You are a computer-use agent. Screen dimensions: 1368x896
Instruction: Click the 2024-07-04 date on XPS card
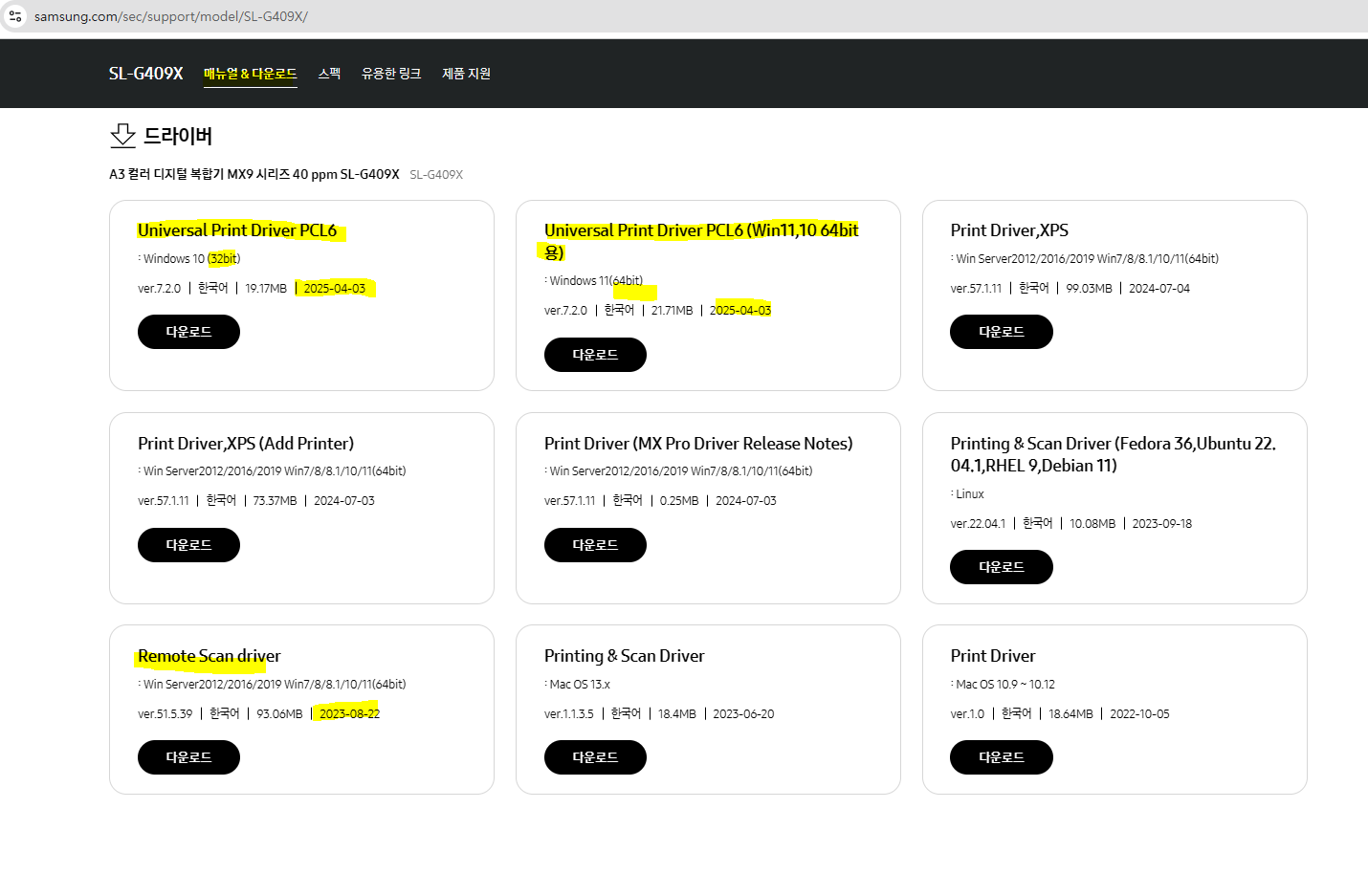[x=1159, y=289]
